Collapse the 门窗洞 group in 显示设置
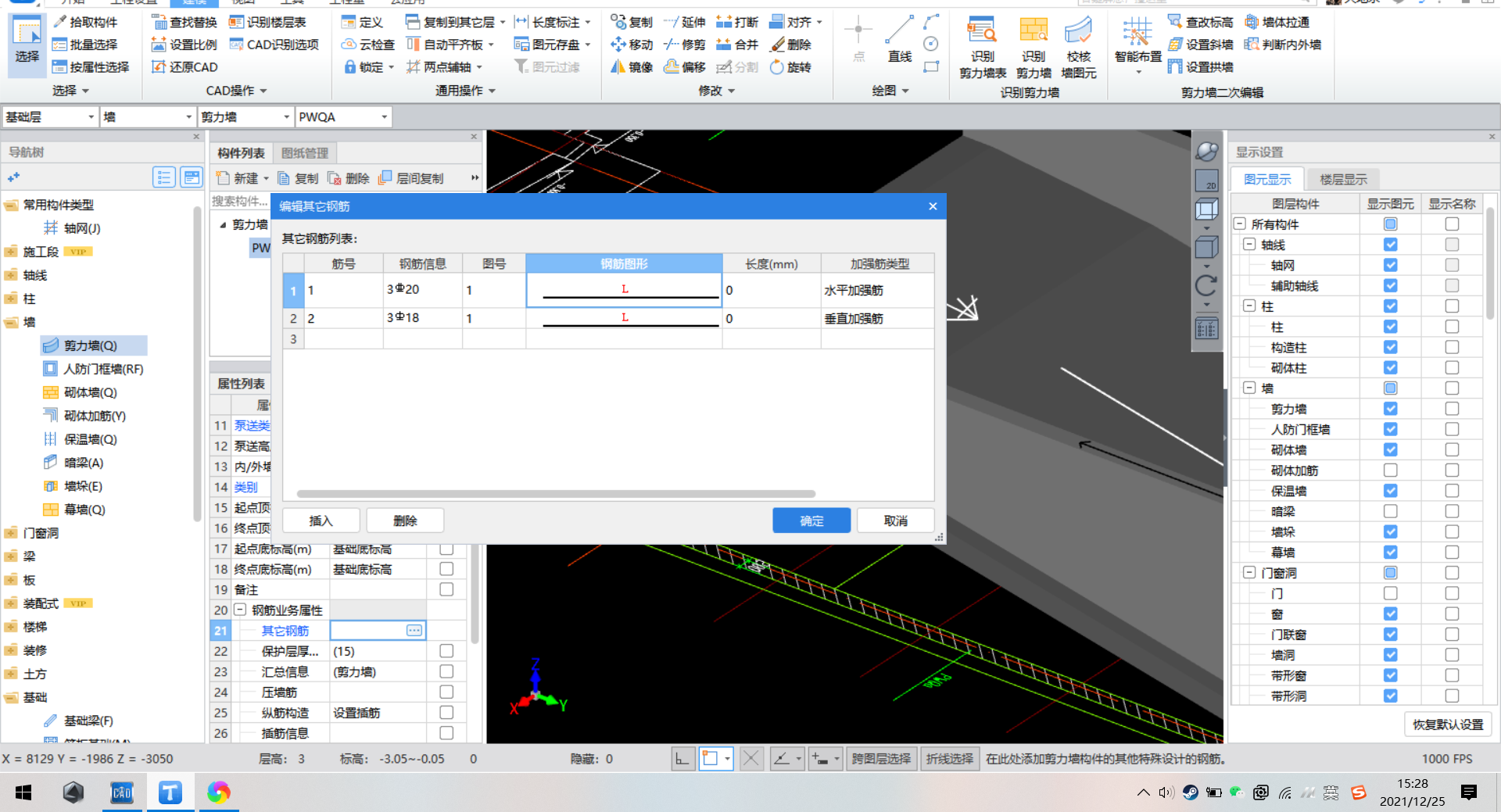 coord(1249,573)
